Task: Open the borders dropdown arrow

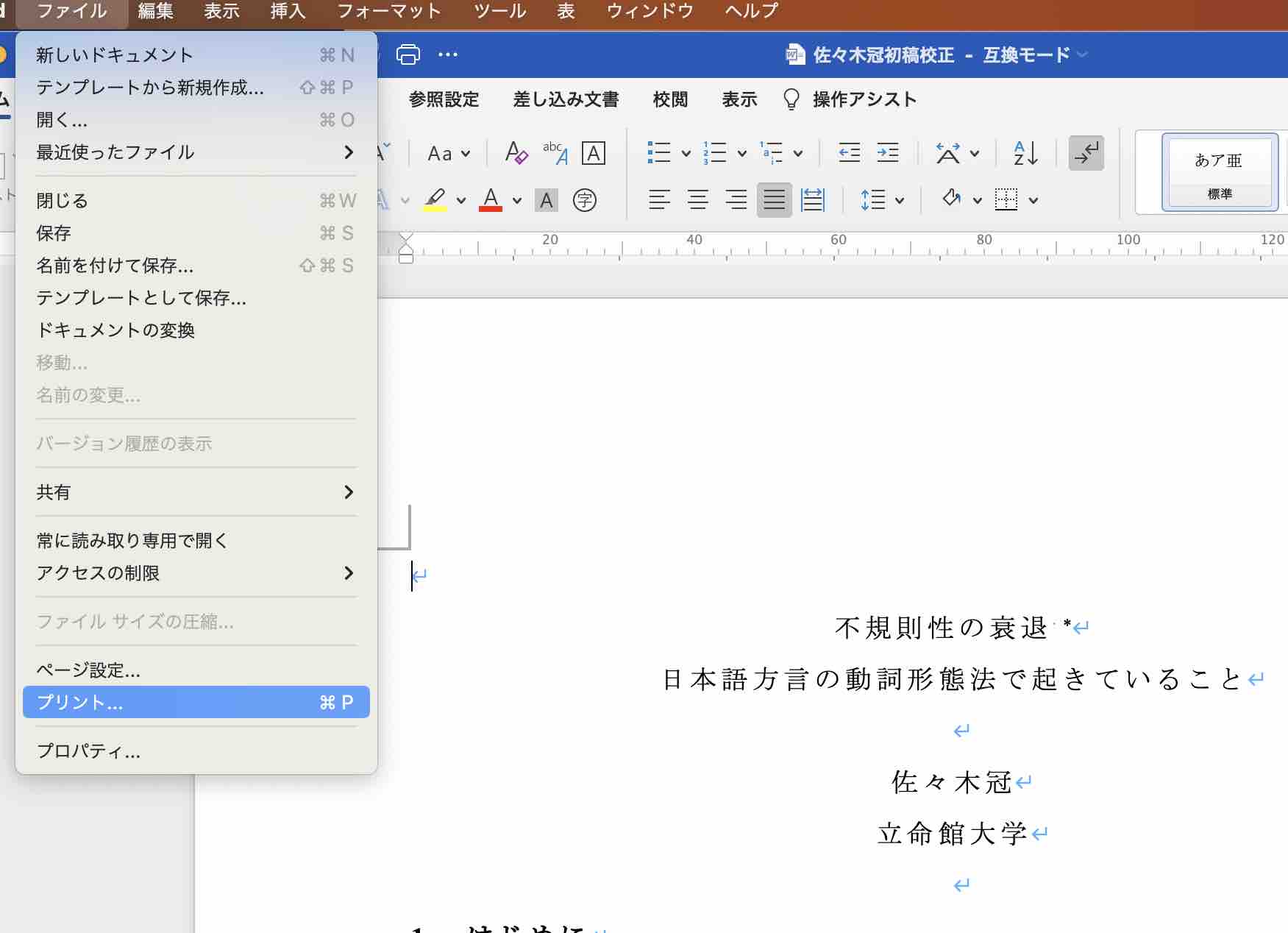Action: (x=1033, y=200)
